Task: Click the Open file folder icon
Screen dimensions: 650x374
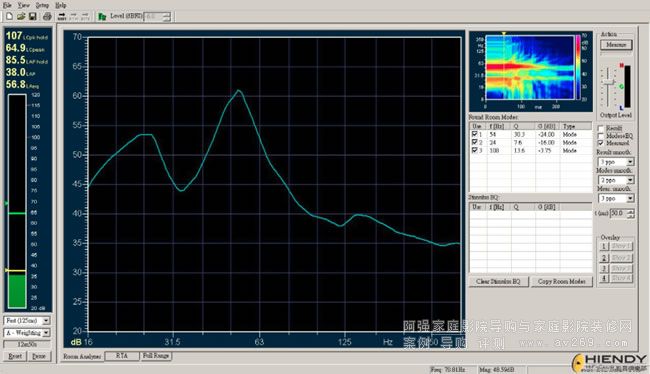Action: pyautogui.click(x=21, y=16)
